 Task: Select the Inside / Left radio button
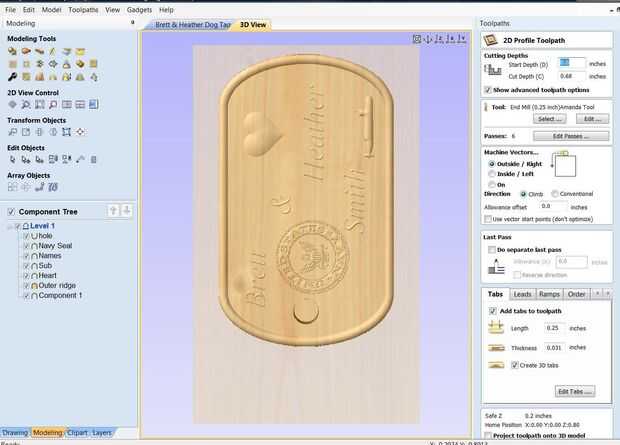(x=491, y=174)
